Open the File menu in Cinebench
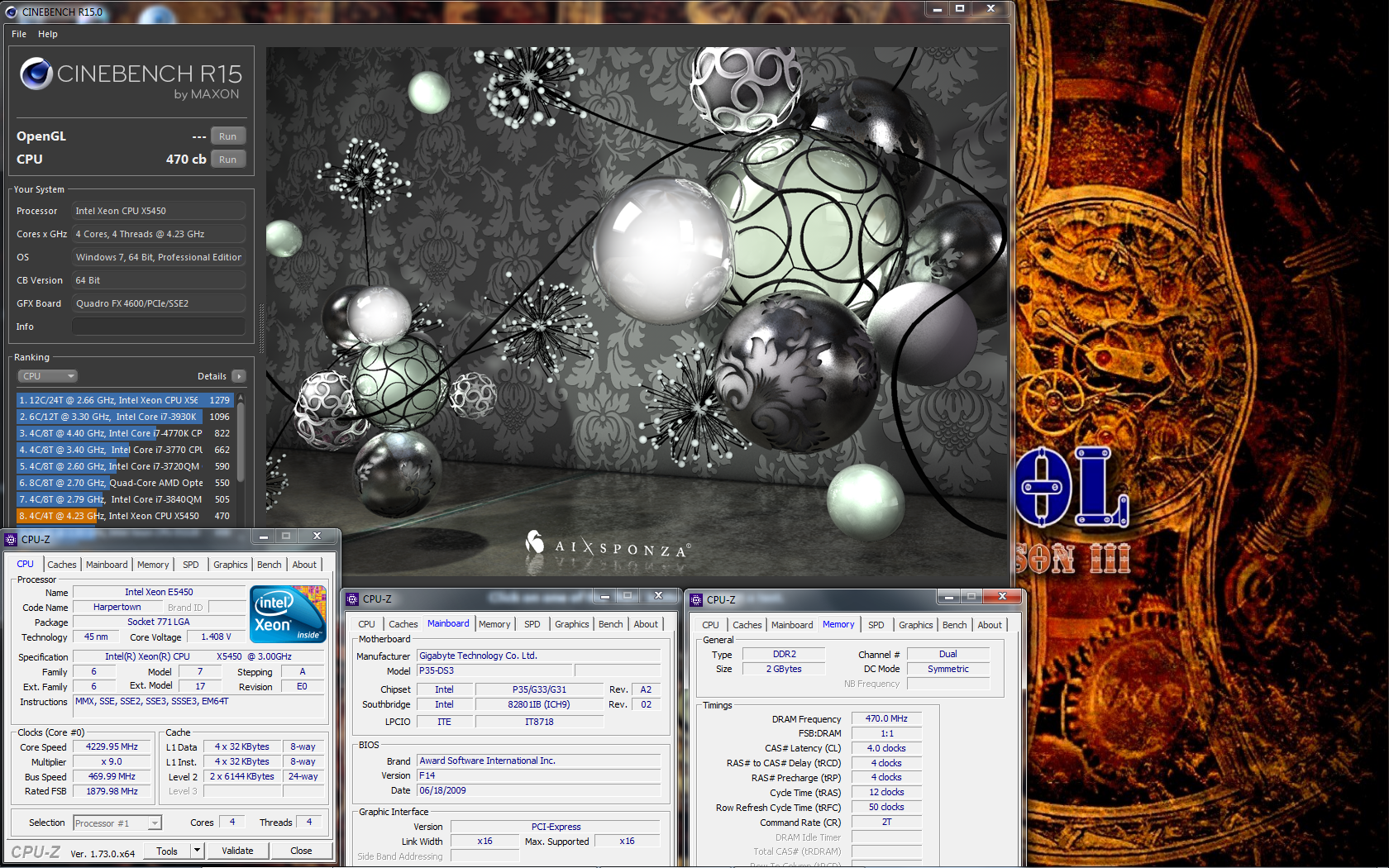This screenshot has height=868, width=1389. (19, 34)
